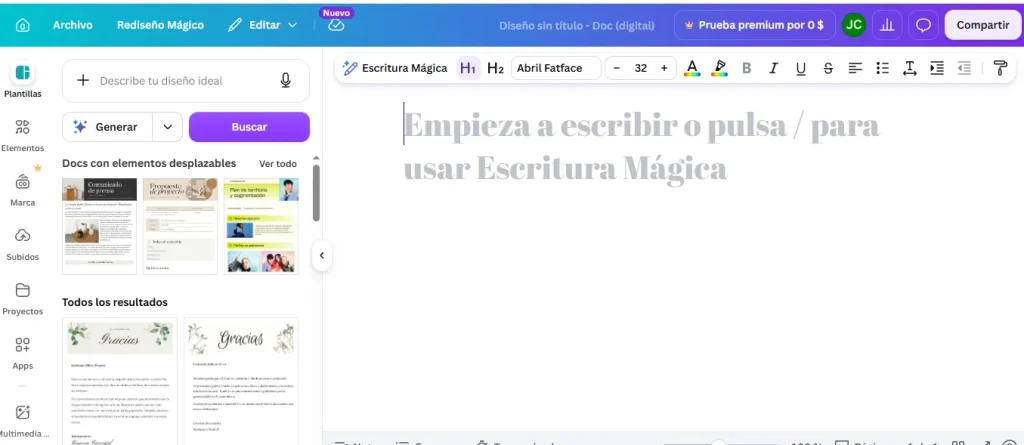Click Ver todo link
The width and height of the screenshot is (1024, 445).
click(x=278, y=163)
